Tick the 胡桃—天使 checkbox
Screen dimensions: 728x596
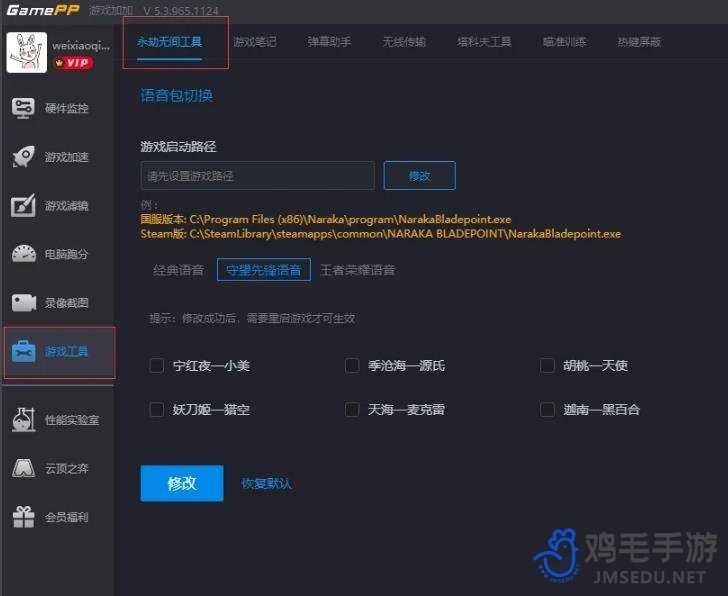click(x=547, y=365)
